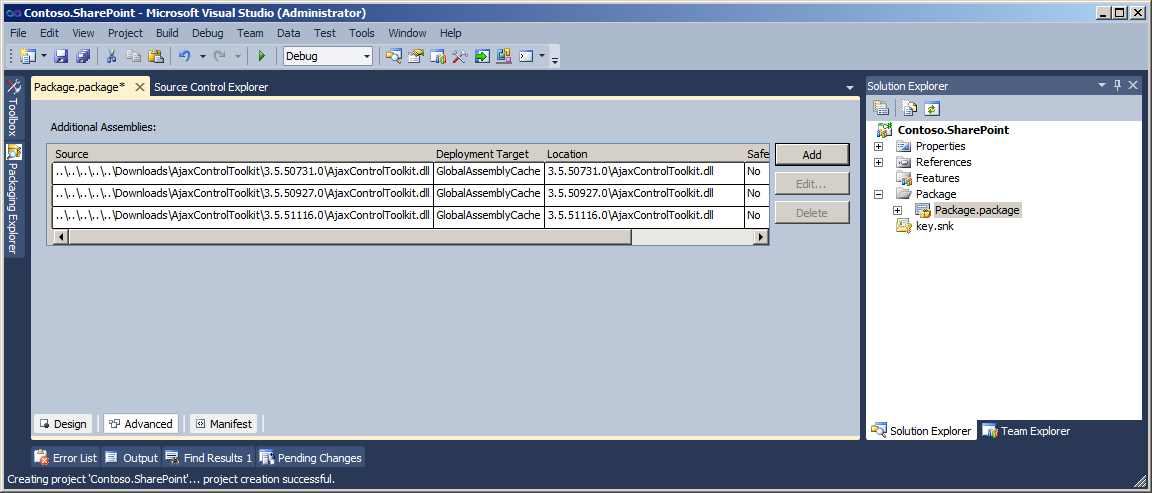Collapse the Package folder node
Image resolution: width=1152 pixels, height=493 pixels.
click(878, 195)
